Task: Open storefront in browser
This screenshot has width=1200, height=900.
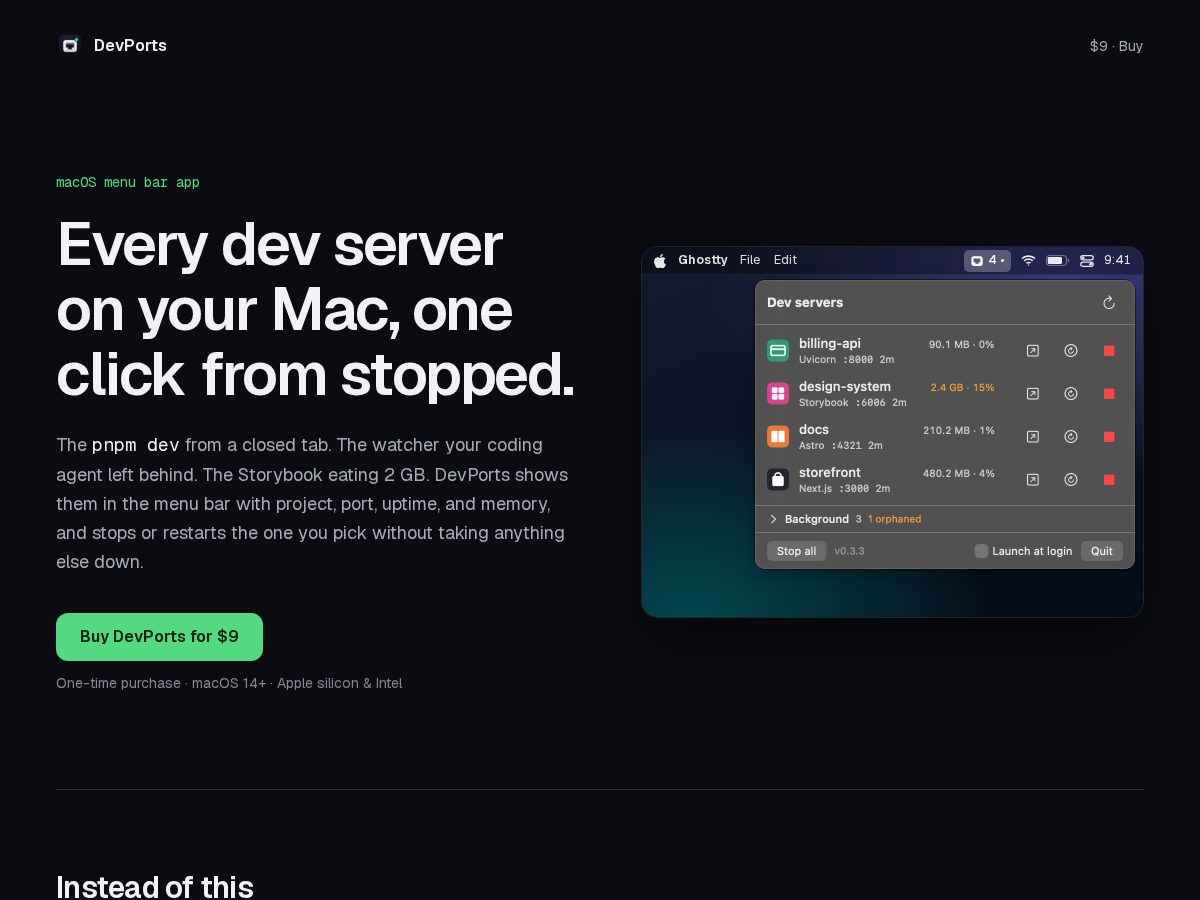Action: [x=1033, y=479]
